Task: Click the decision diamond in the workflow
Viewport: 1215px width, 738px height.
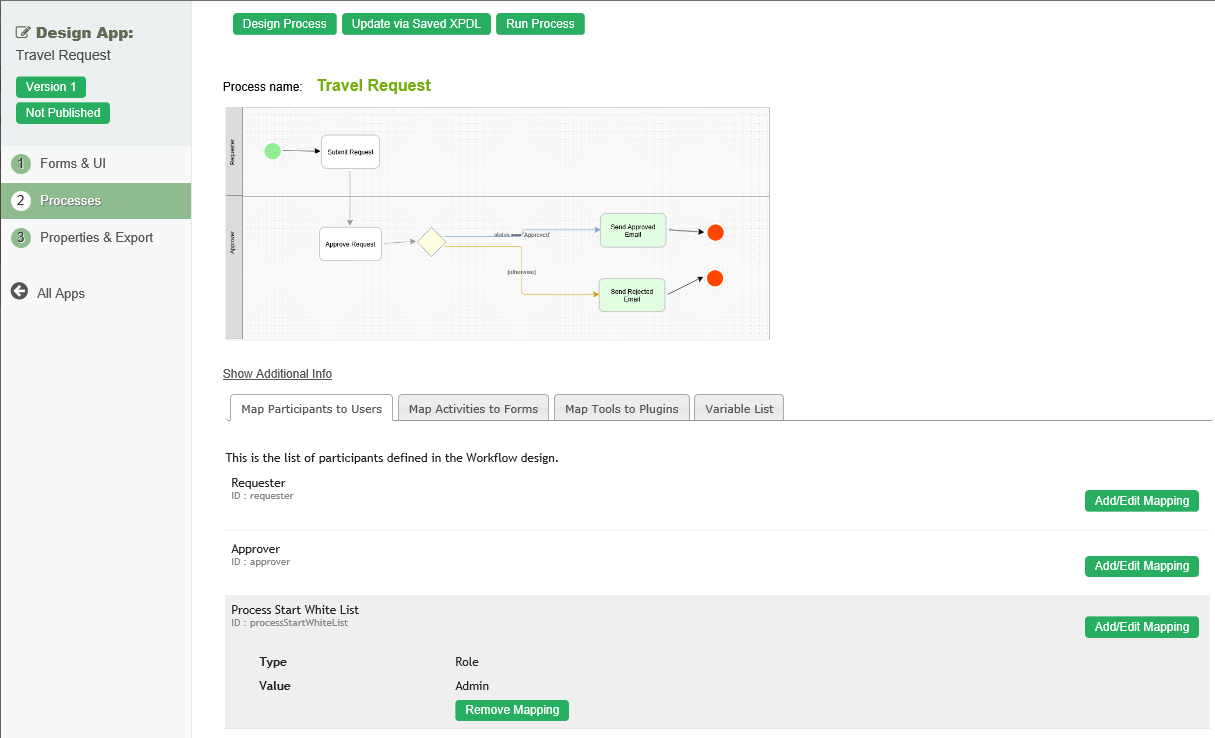Action: pos(431,242)
